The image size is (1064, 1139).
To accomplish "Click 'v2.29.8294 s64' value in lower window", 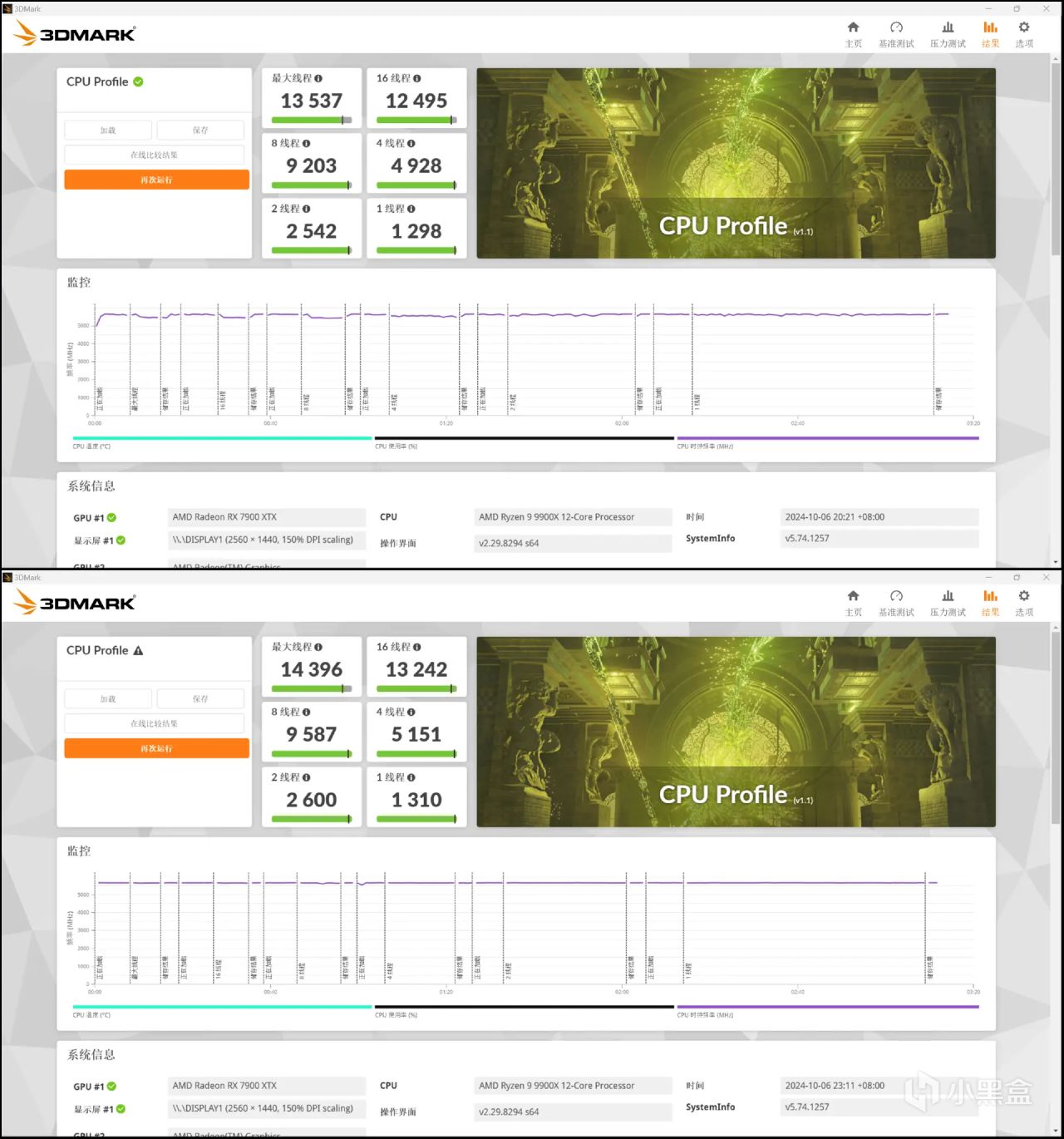I will 509,1112.
